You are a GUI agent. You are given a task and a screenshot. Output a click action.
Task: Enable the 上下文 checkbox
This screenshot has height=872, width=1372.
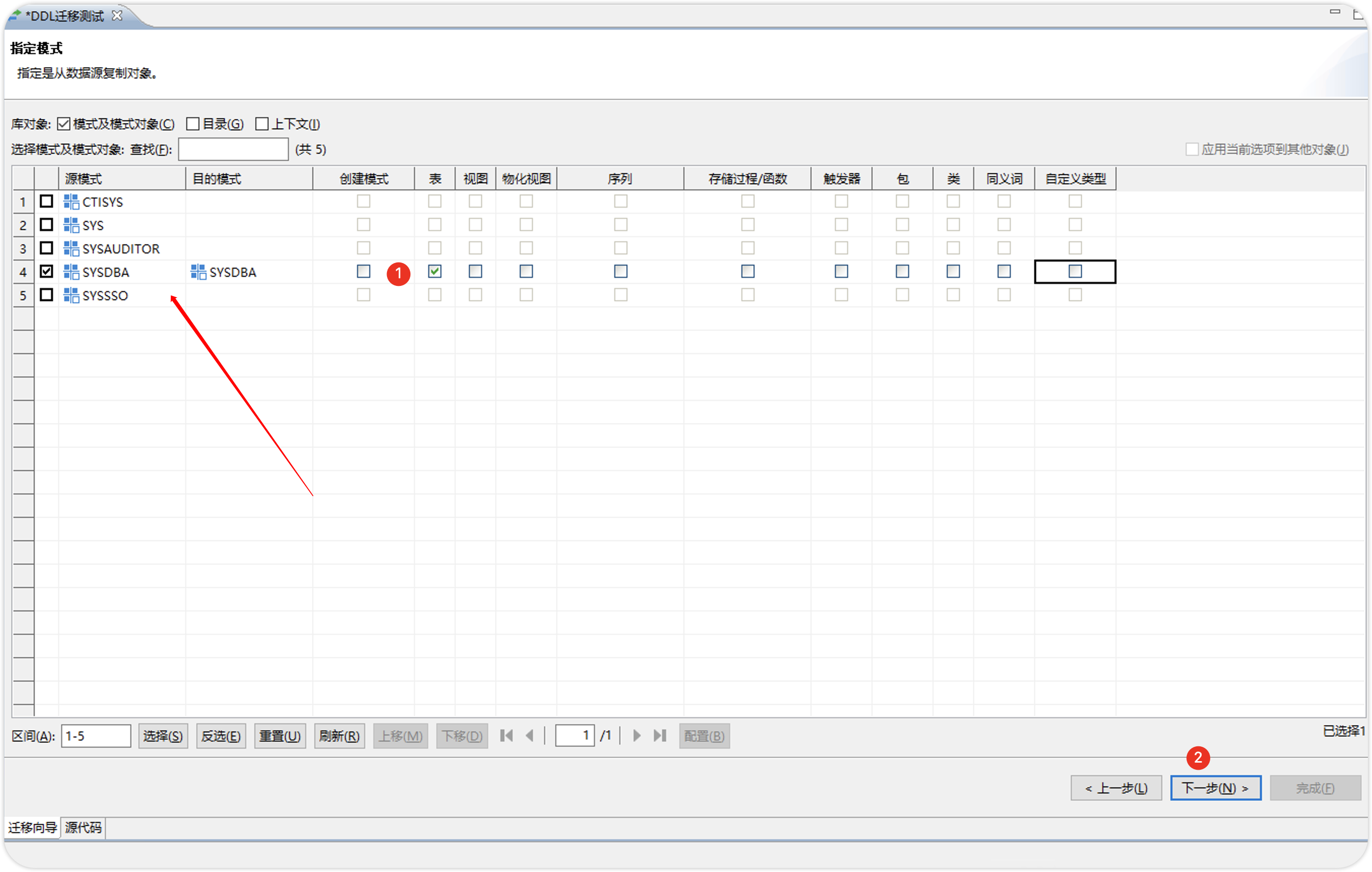pyautogui.click(x=261, y=124)
